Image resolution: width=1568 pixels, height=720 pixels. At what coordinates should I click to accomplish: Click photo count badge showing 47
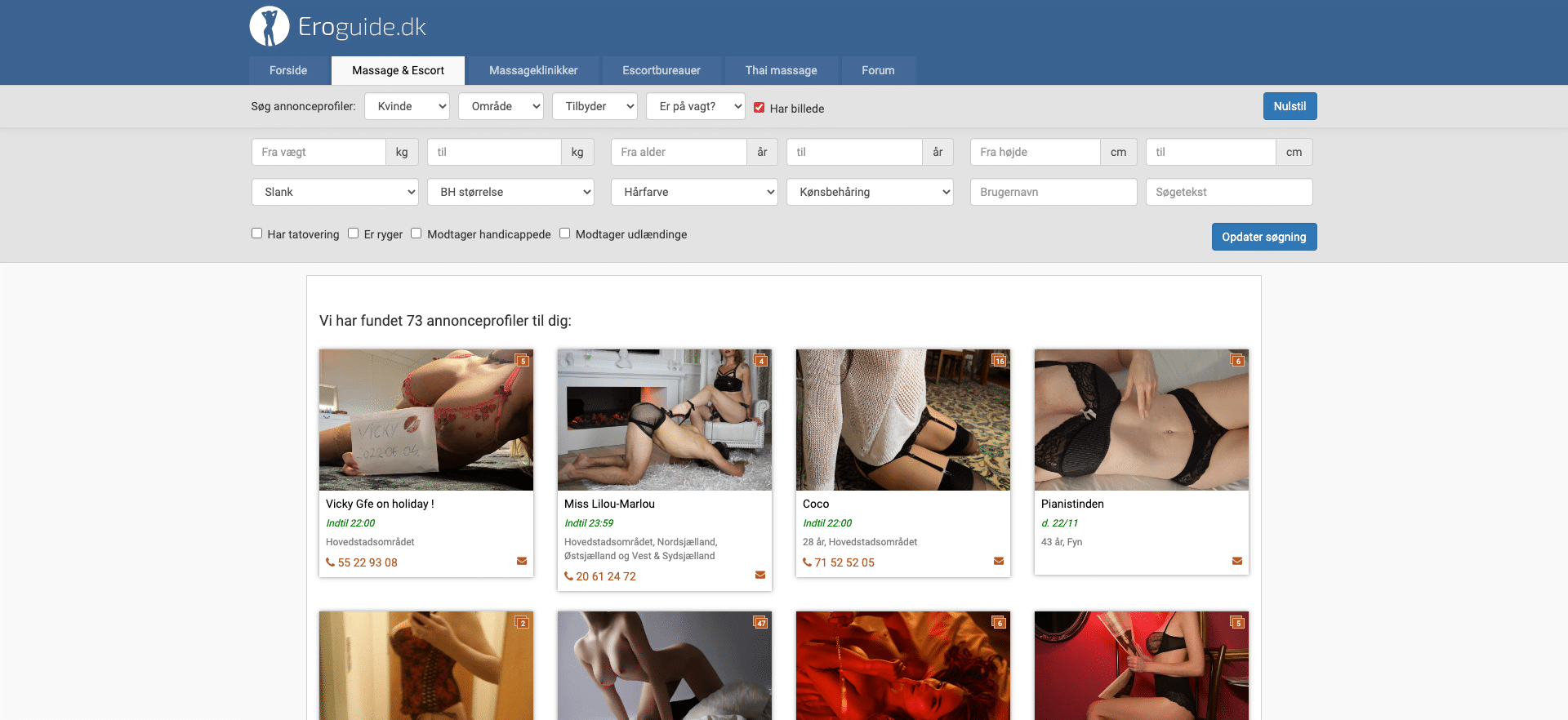(760, 623)
